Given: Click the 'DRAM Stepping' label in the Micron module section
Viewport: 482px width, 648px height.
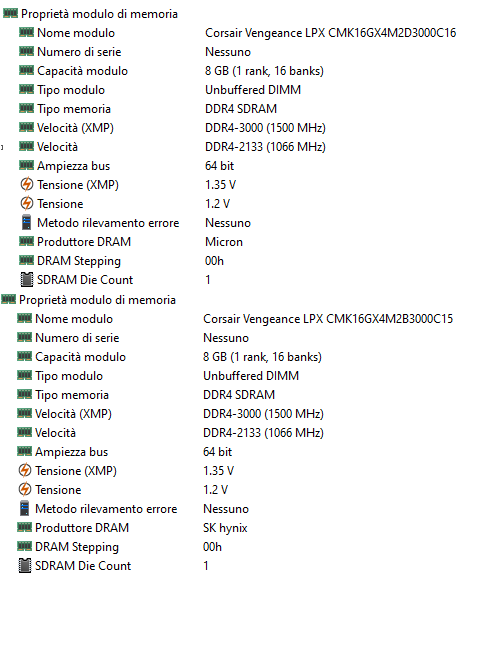Looking at the screenshot, I should 79,261.
